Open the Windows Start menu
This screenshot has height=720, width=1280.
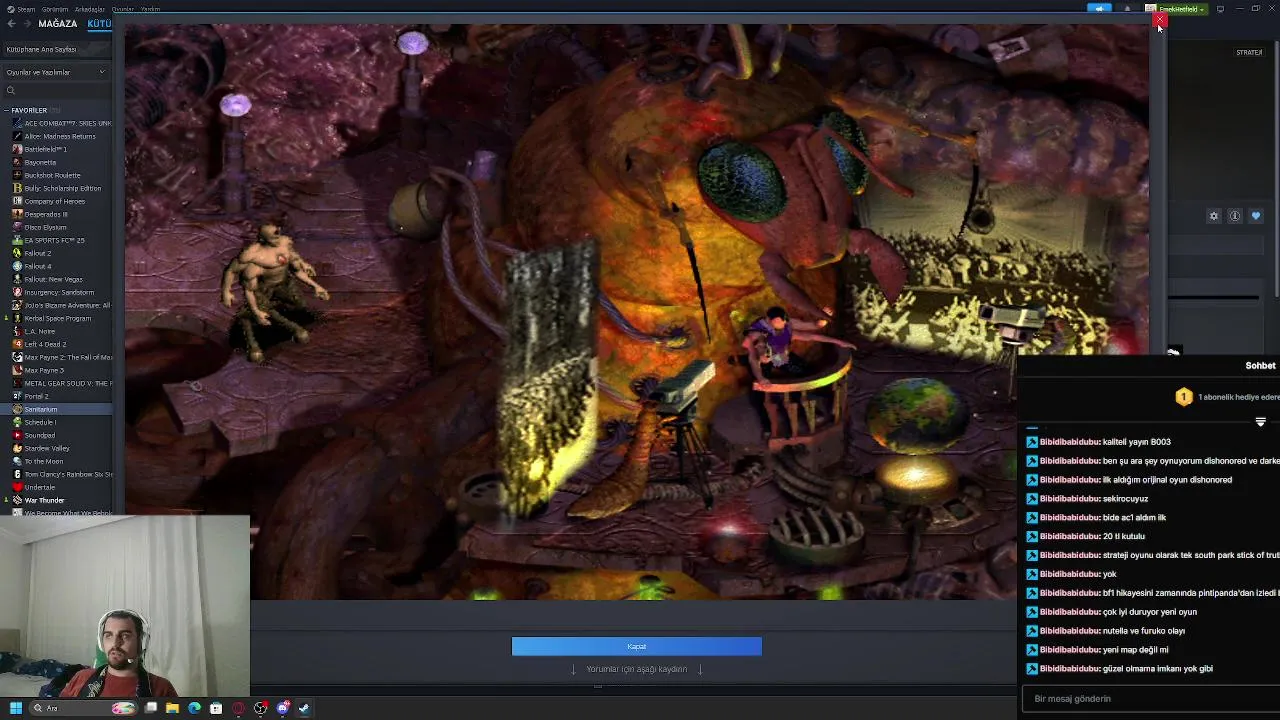15,708
